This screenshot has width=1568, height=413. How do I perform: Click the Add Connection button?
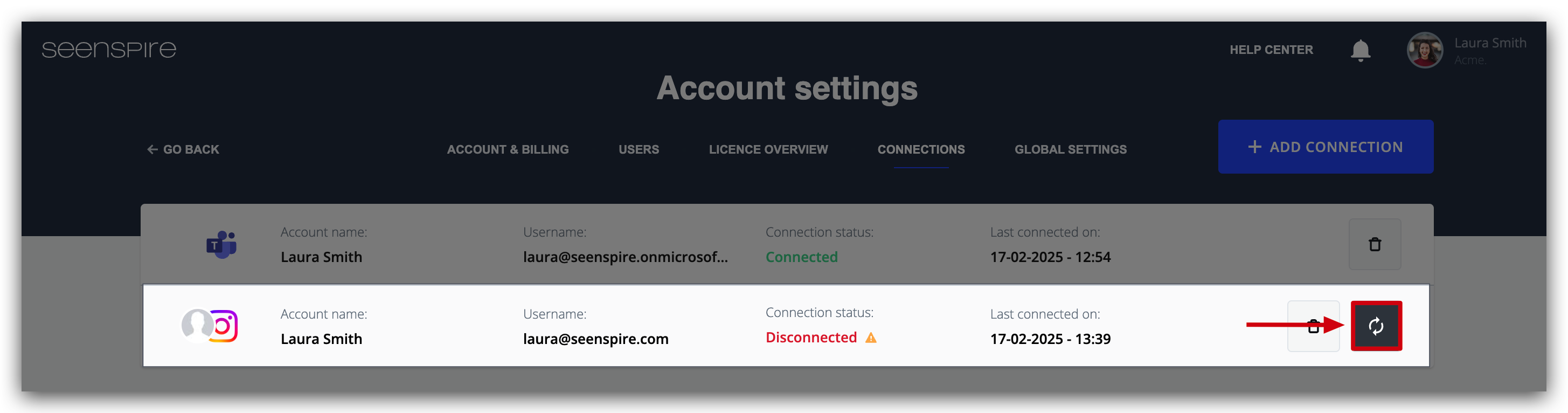click(x=1325, y=147)
